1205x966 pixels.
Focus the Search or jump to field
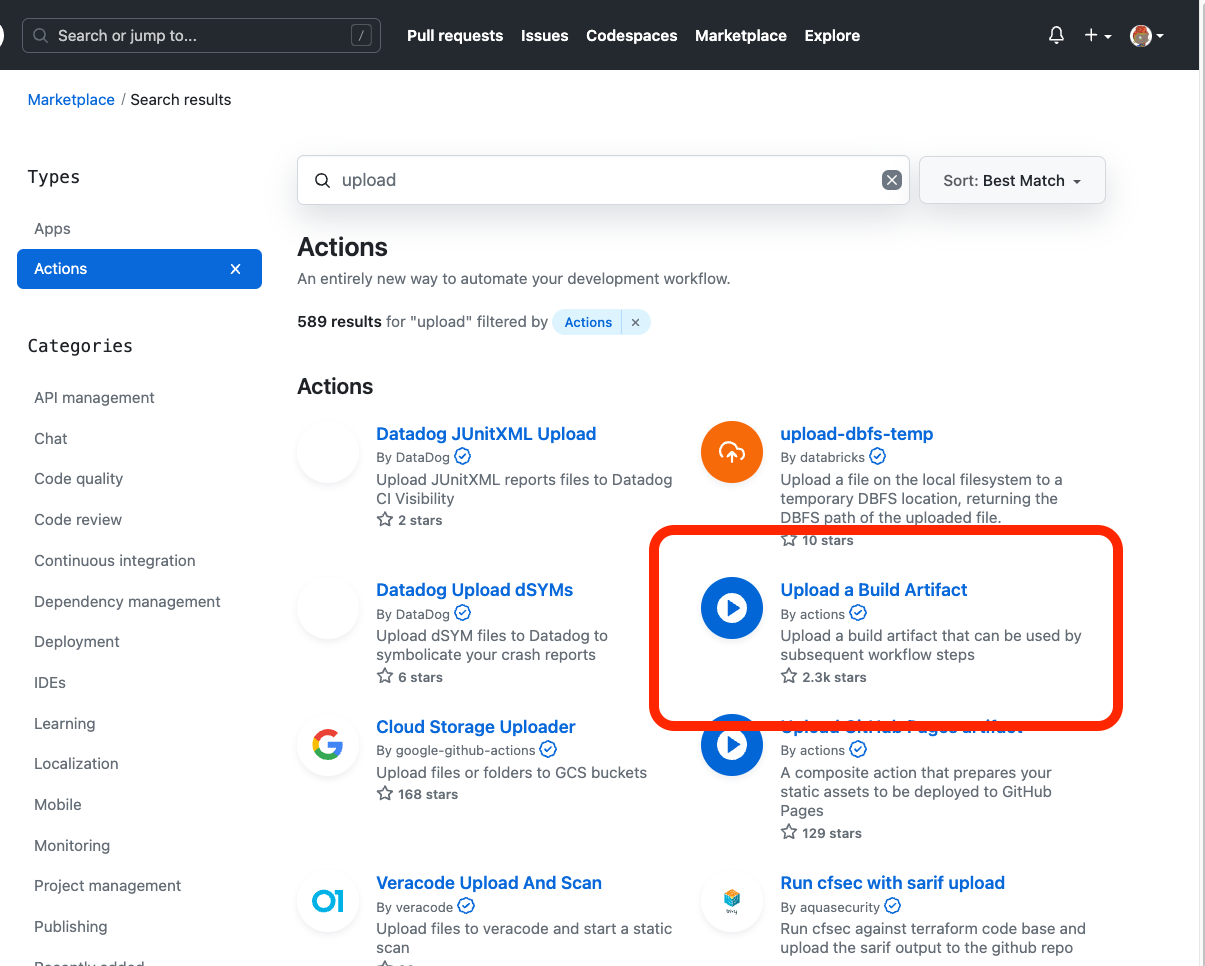pos(201,36)
